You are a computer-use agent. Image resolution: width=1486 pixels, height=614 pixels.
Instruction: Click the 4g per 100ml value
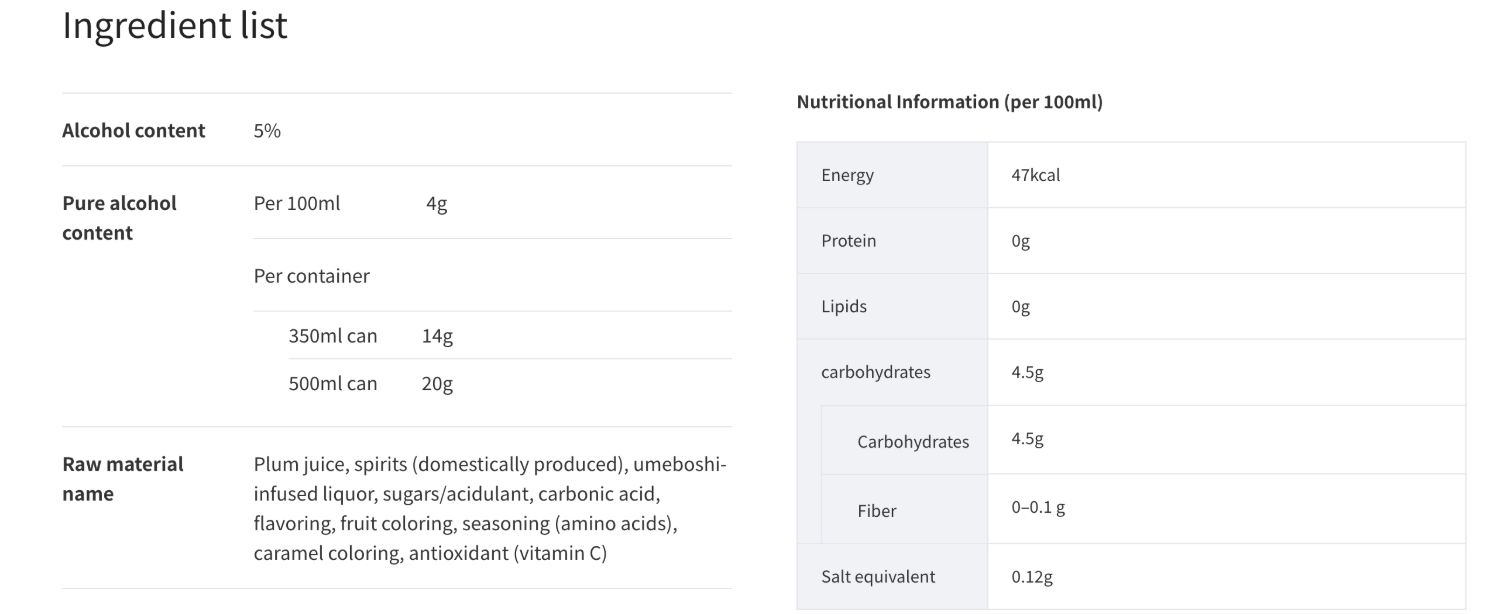pyautogui.click(x=436, y=204)
